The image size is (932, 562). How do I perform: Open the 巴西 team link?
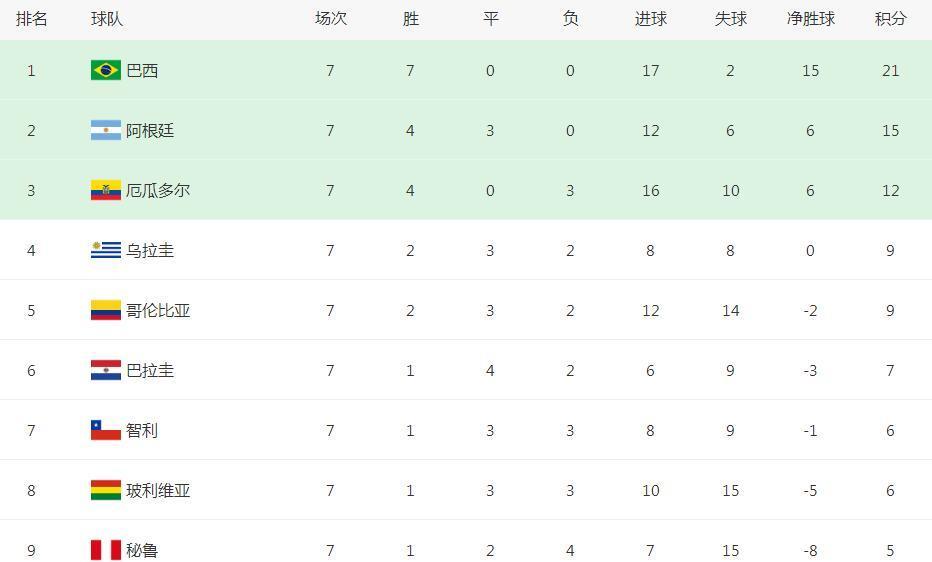(x=142, y=70)
